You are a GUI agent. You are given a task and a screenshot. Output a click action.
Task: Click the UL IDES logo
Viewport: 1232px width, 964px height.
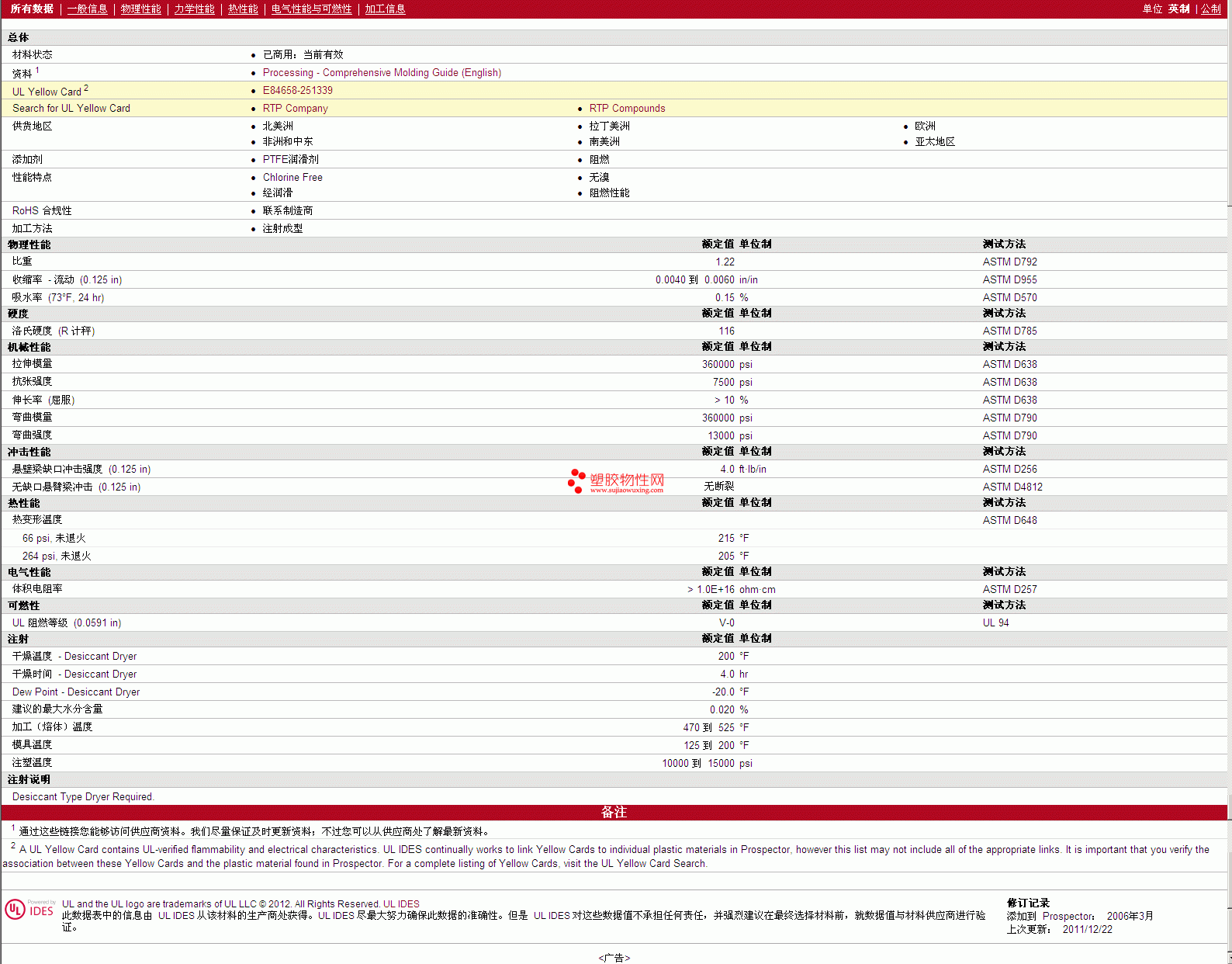click(30, 909)
